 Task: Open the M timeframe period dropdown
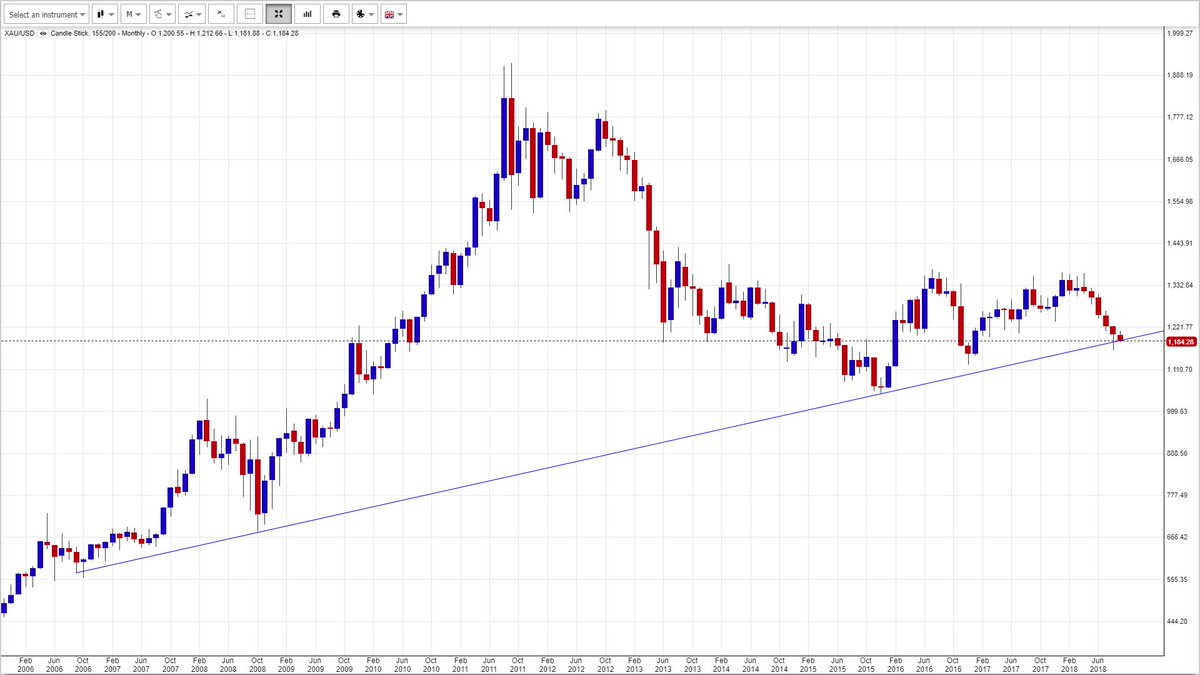pyautogui.click(x=133, y=15)
